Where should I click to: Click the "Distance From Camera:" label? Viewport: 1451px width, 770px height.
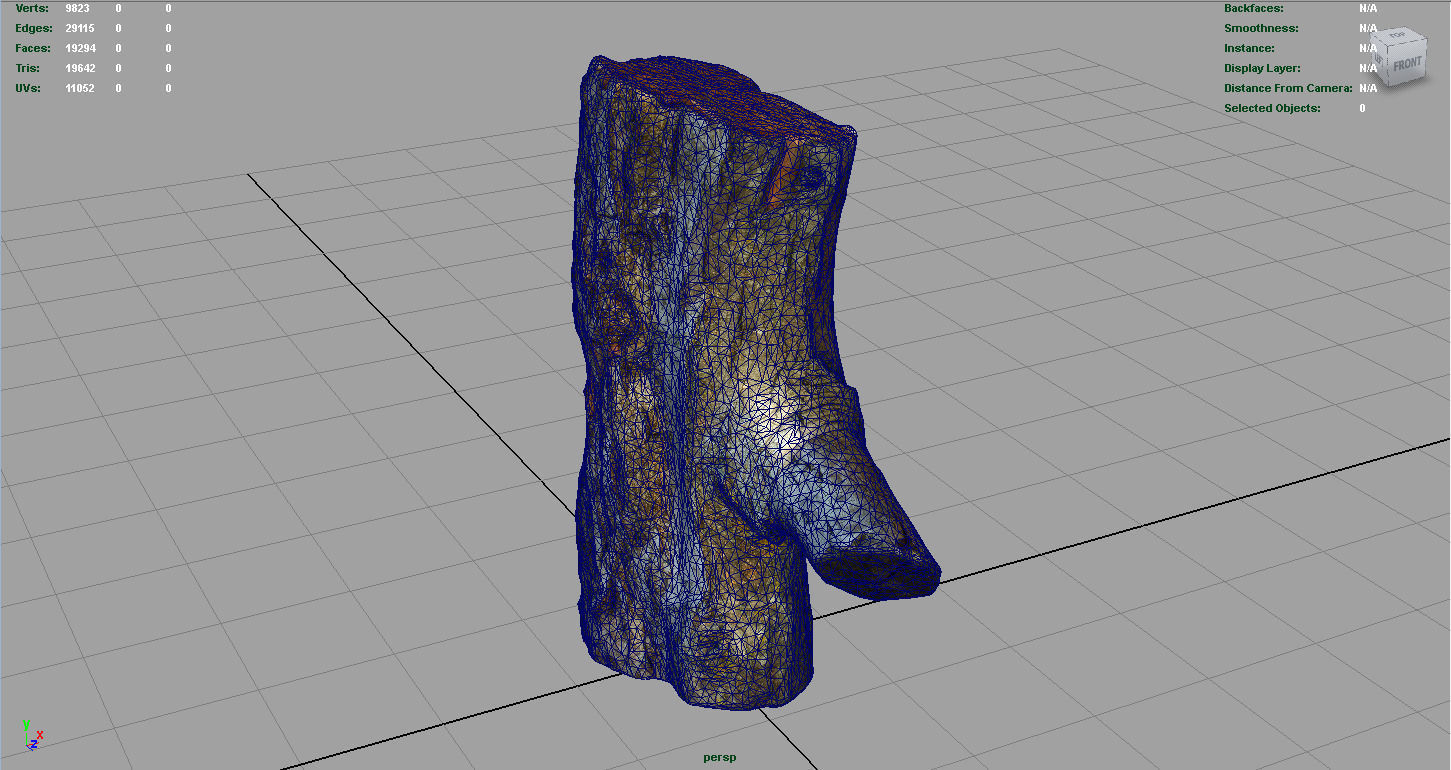pyautogui.click(x=1288, y=88)
